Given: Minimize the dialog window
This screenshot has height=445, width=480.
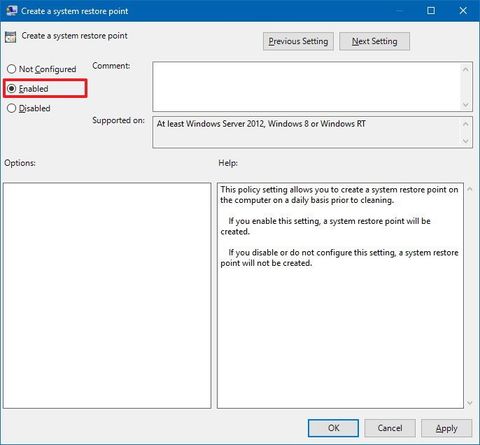Looking at the screenshot, I should 399,11.
